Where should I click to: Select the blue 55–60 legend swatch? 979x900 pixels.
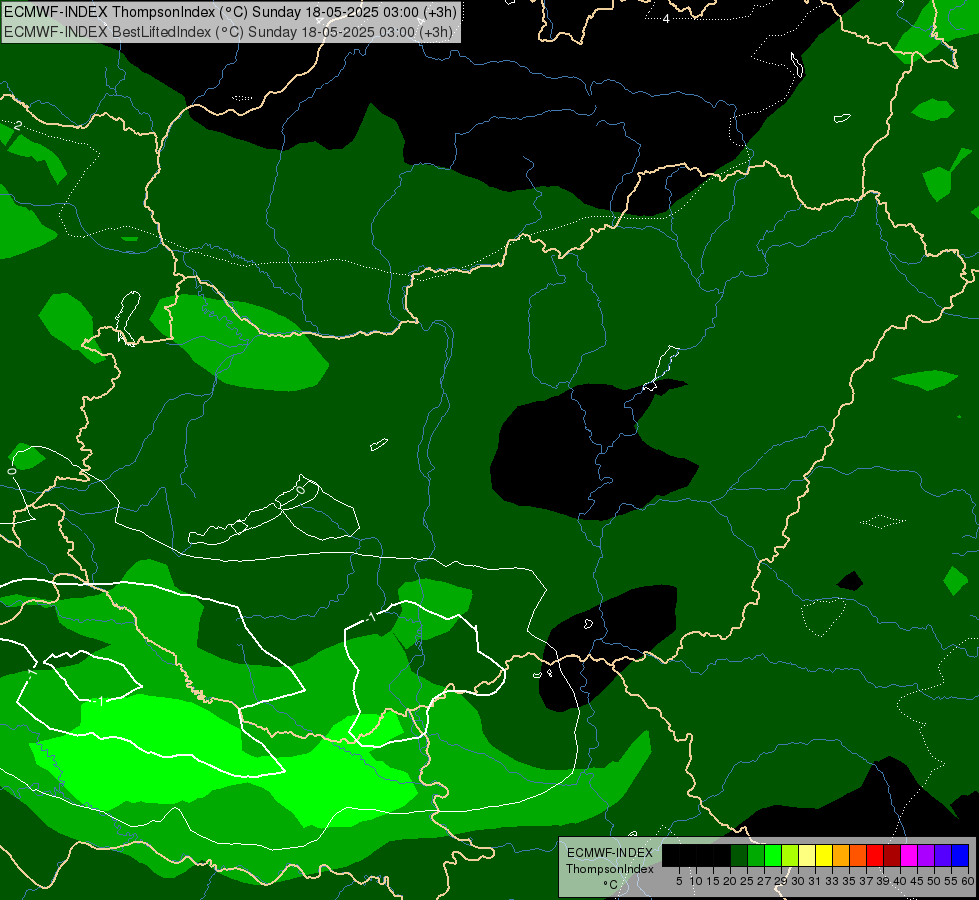coord(959,856)
